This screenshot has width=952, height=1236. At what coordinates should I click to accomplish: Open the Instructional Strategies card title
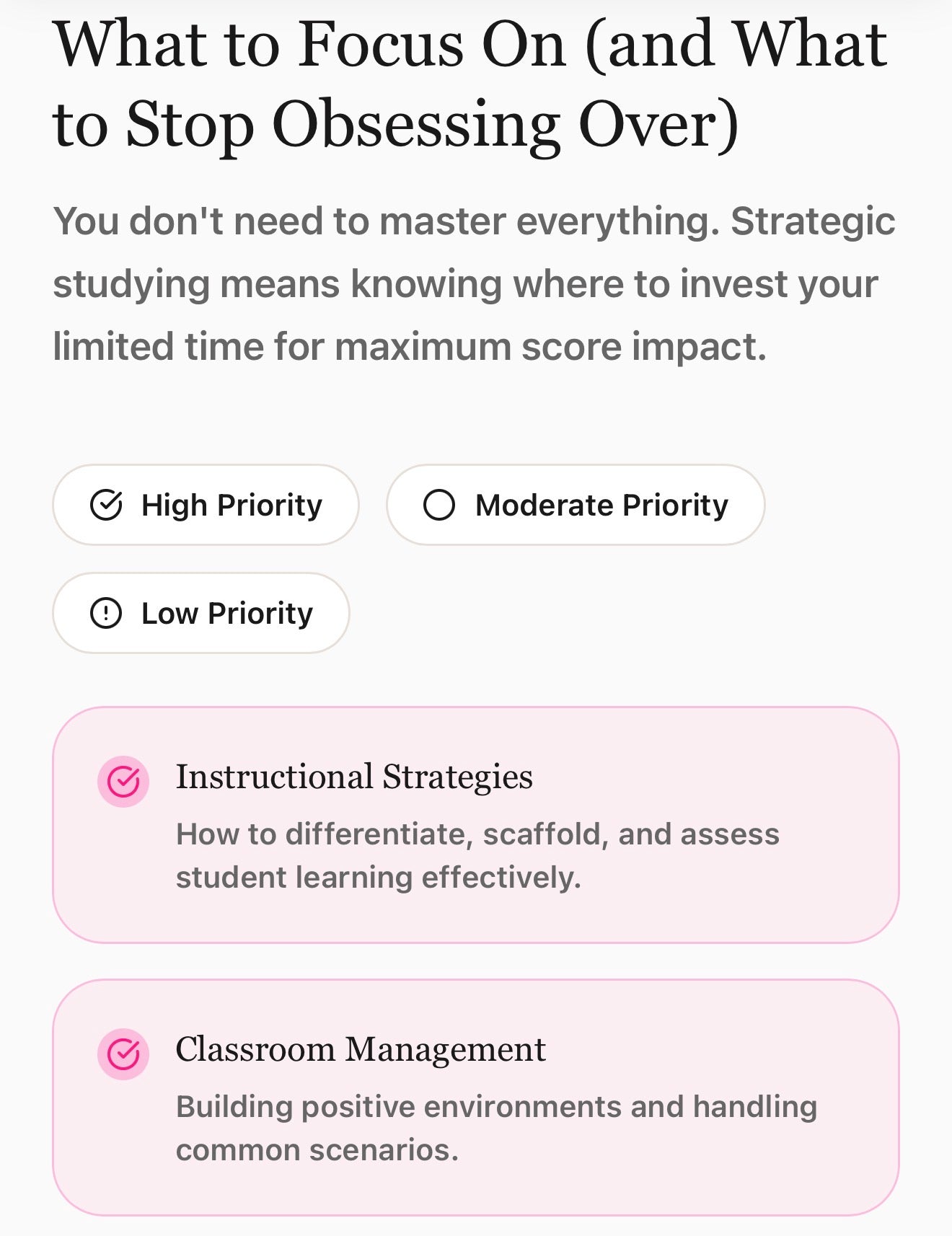354,777
